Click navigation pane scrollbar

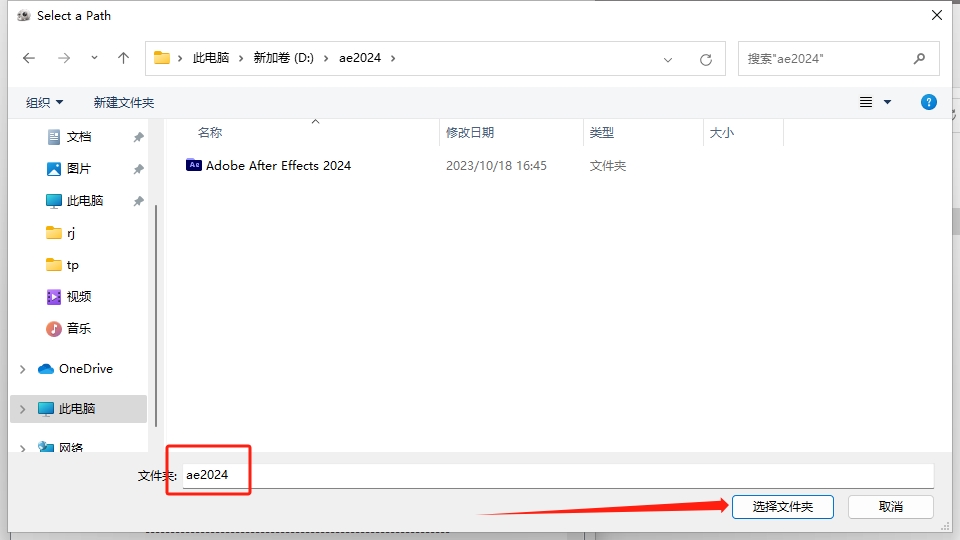coord(156,315)
